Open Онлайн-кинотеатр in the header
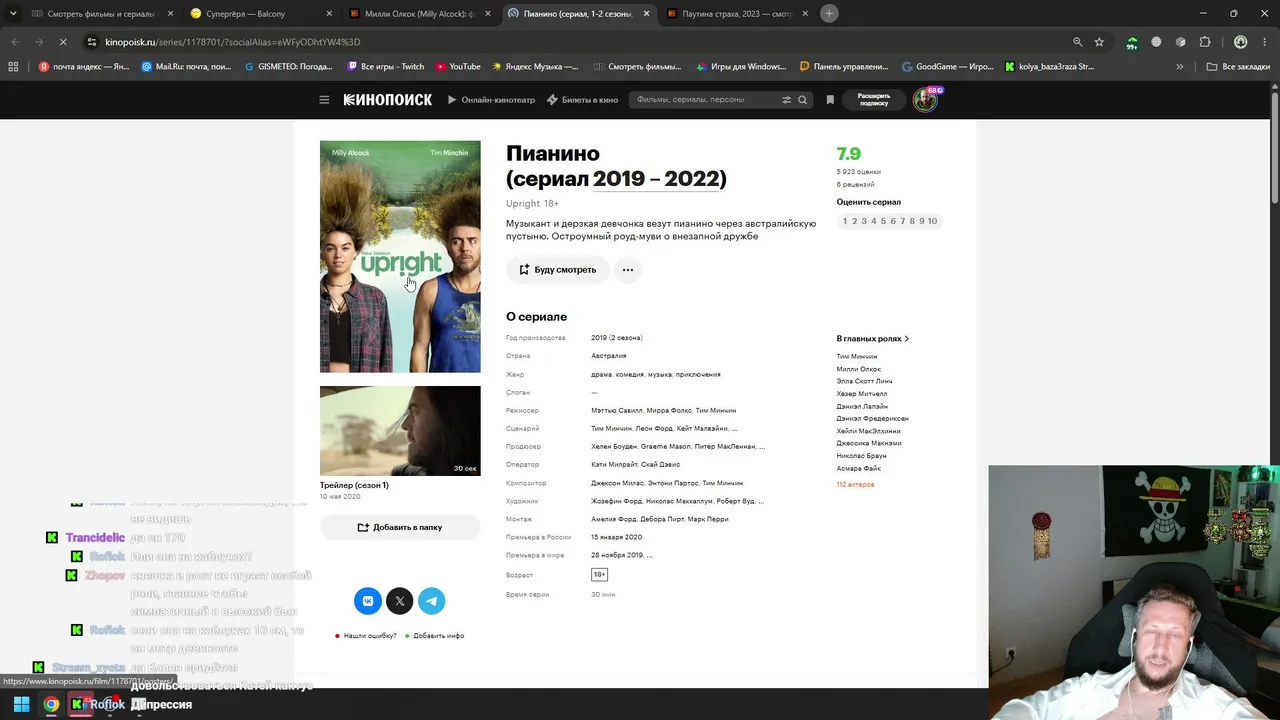 [x=491, y=100]
